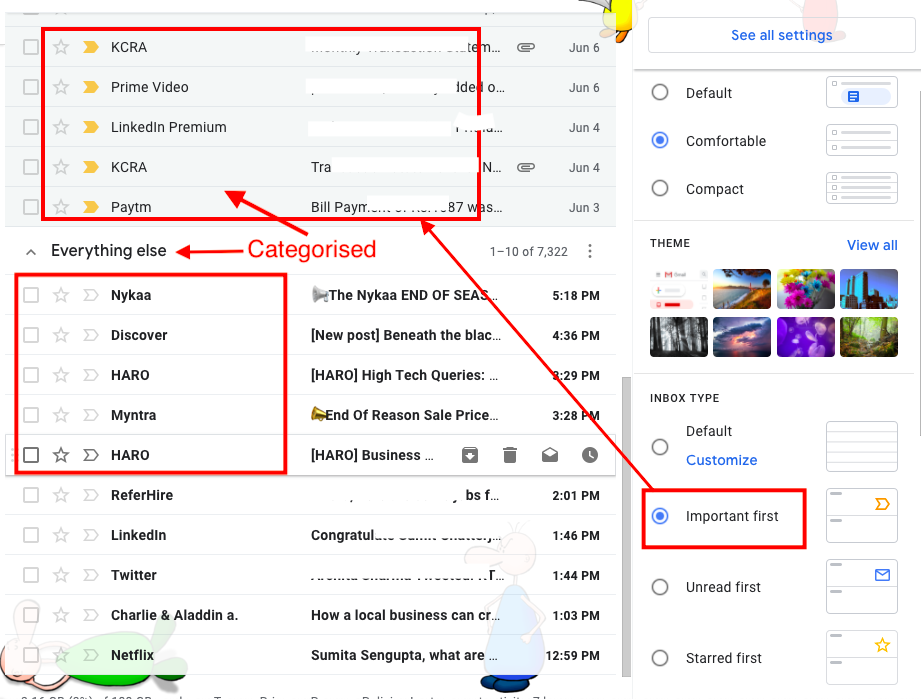Screen dimensions: 921x699
Task: Mark the Nykaa email as important
Action: point(90,295)
